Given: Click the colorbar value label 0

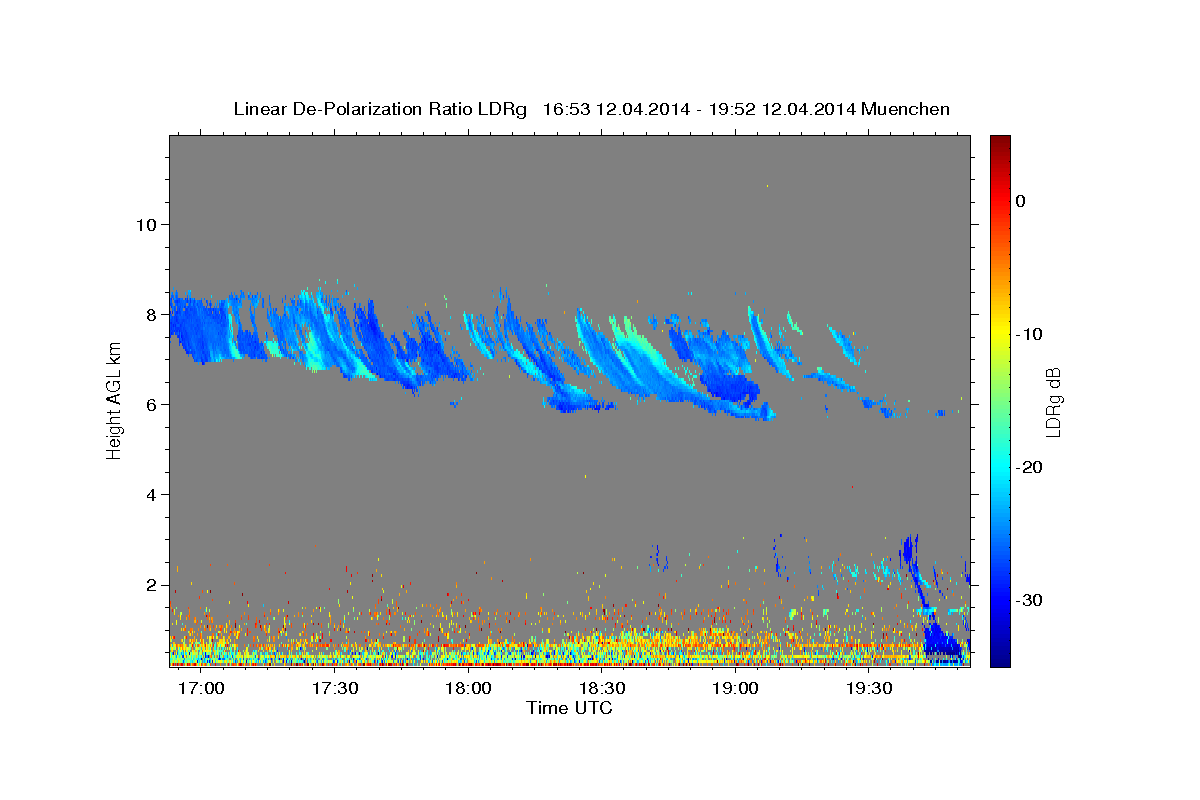Looking at the screenshot, I should pyautogui.click(x=1020, y=201).
